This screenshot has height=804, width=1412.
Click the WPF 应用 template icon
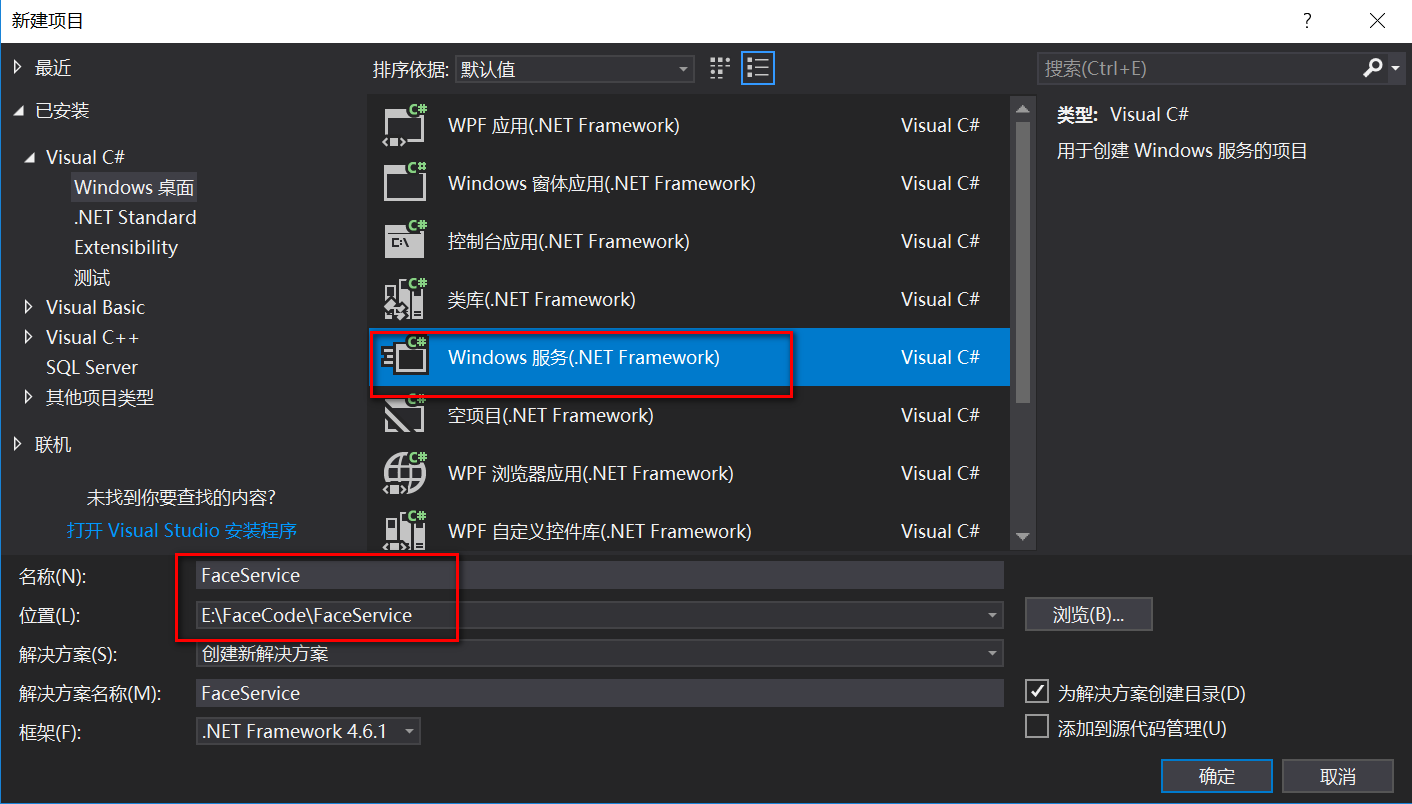(x=406, y=126)
